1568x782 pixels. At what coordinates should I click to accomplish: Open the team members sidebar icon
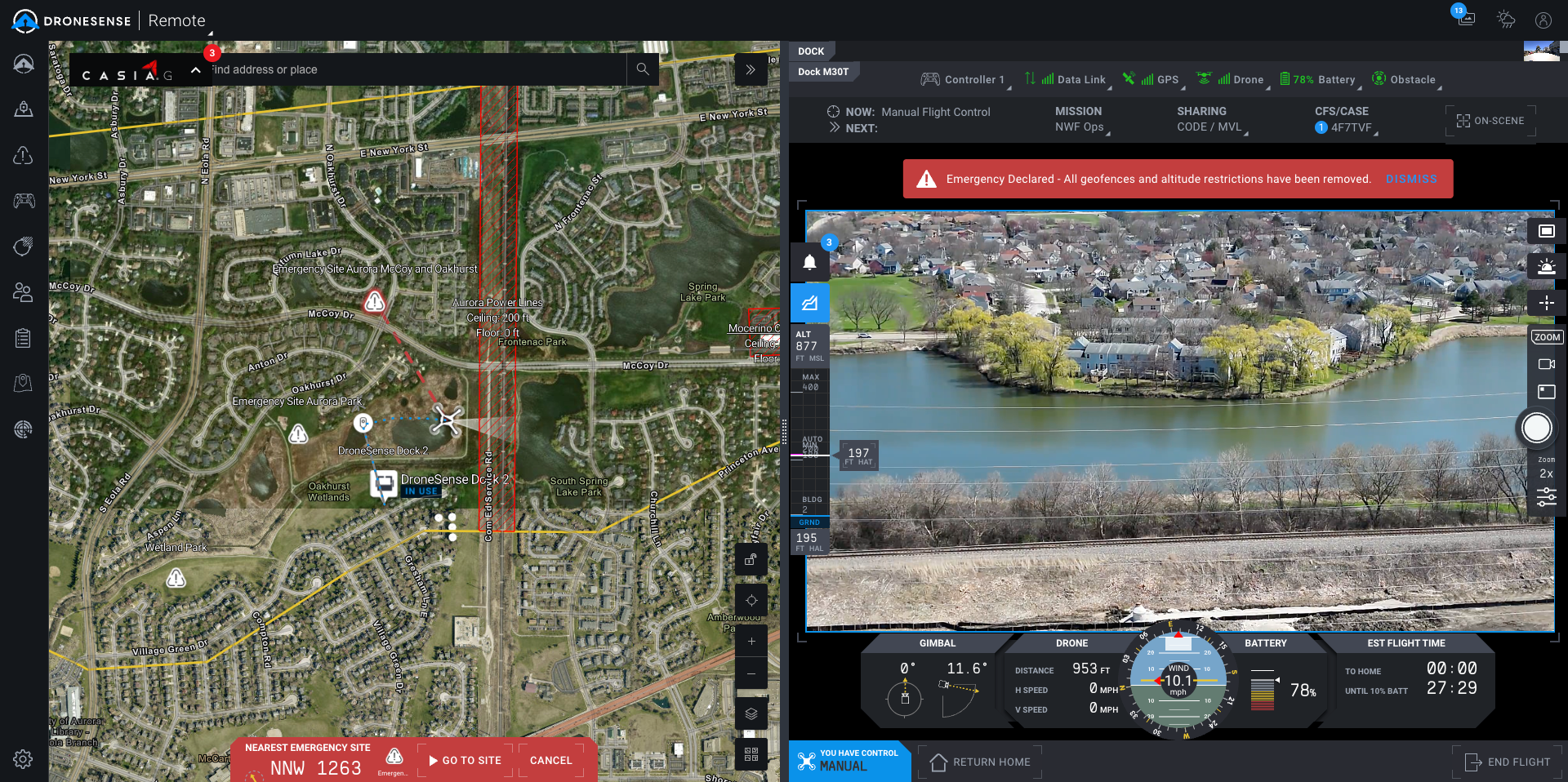tap(24, 292)
